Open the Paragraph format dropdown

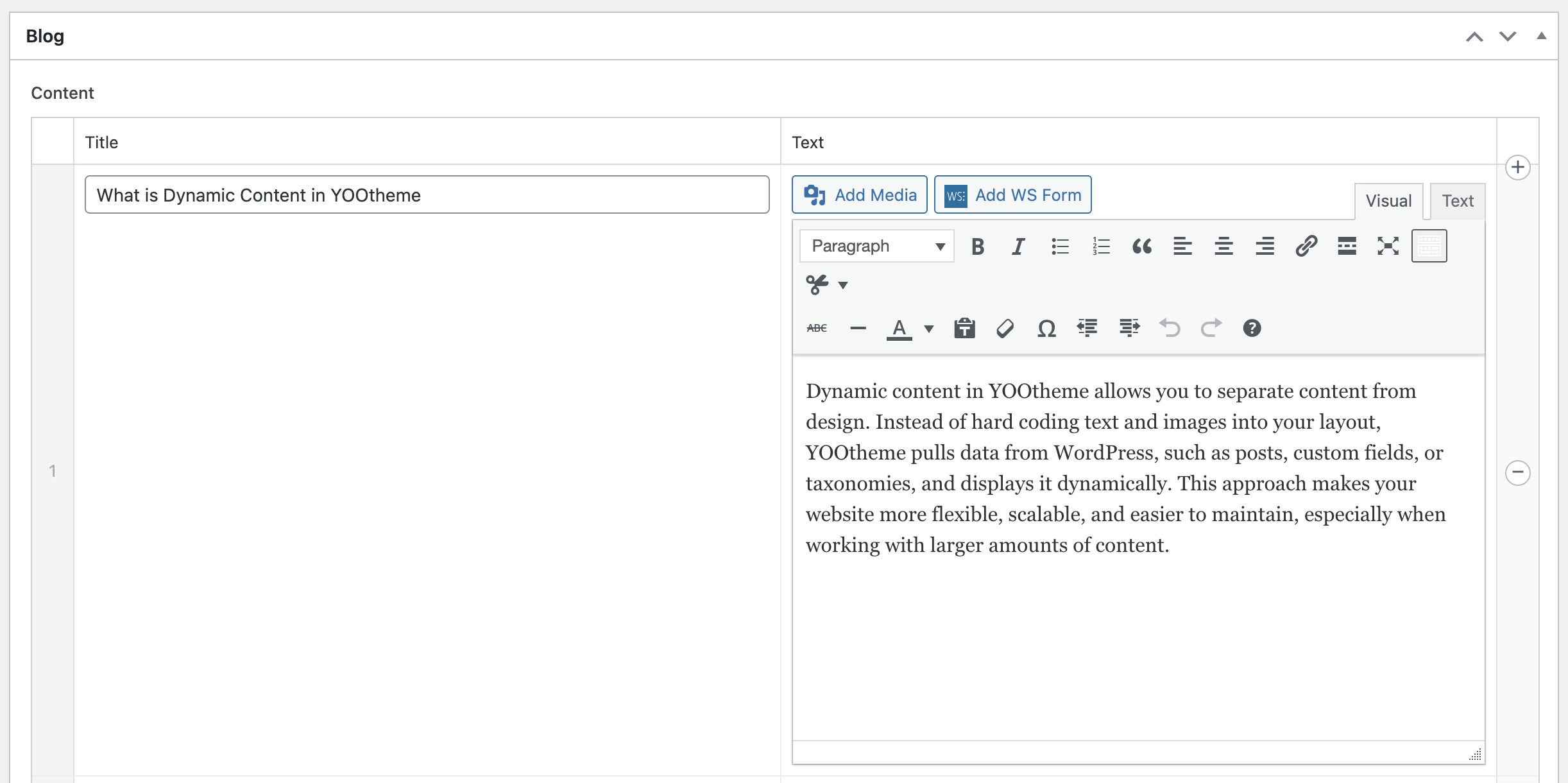(x=877, y=246)
